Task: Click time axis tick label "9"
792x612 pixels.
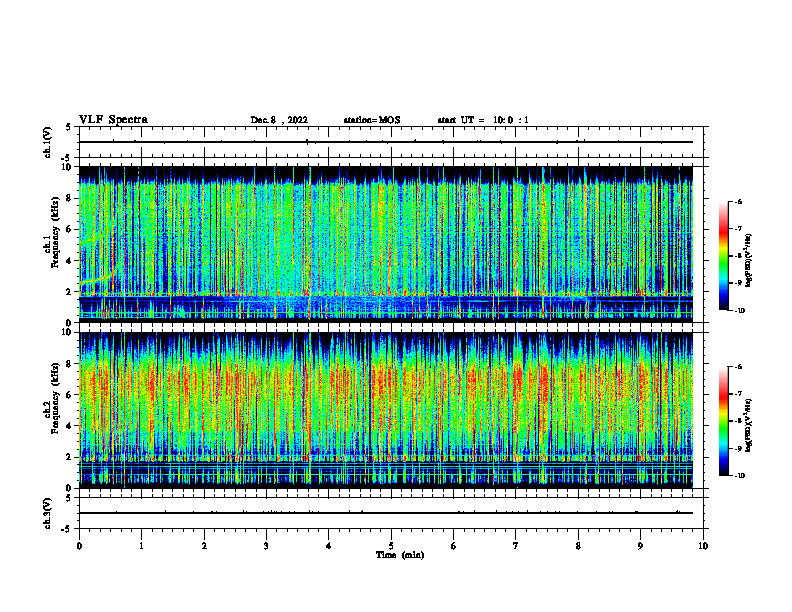Action: (640, 546)
